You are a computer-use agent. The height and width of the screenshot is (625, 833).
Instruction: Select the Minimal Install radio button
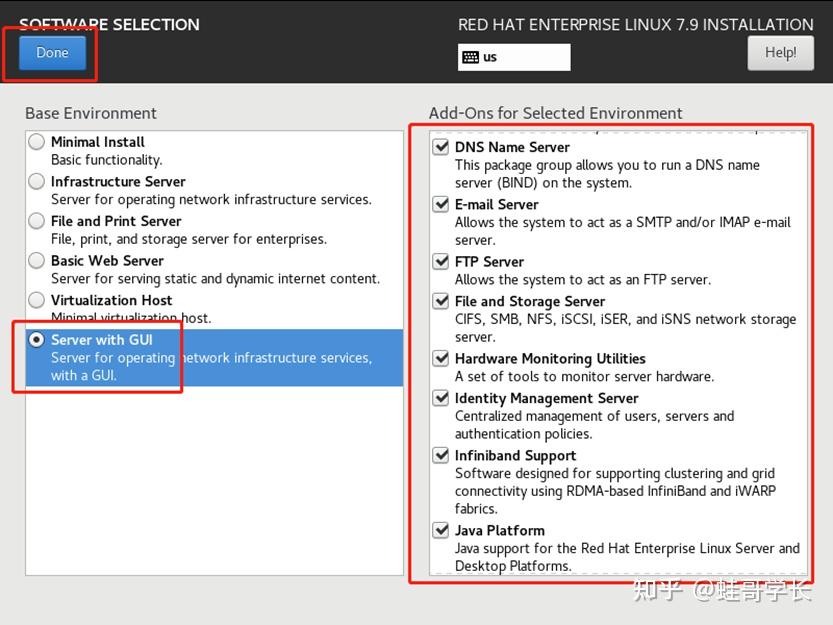37,142
